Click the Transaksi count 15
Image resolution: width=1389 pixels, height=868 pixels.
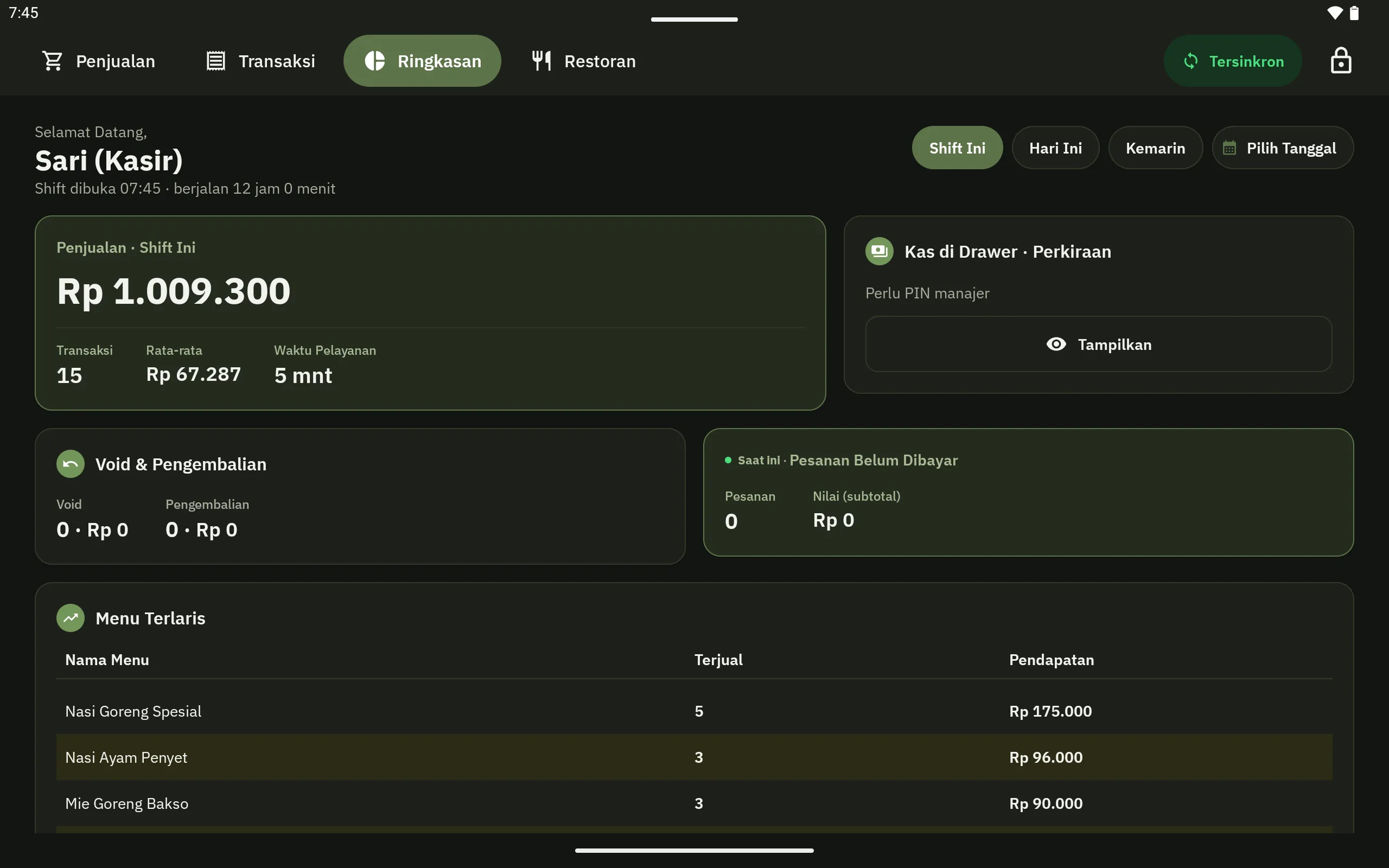coord(69,375)
